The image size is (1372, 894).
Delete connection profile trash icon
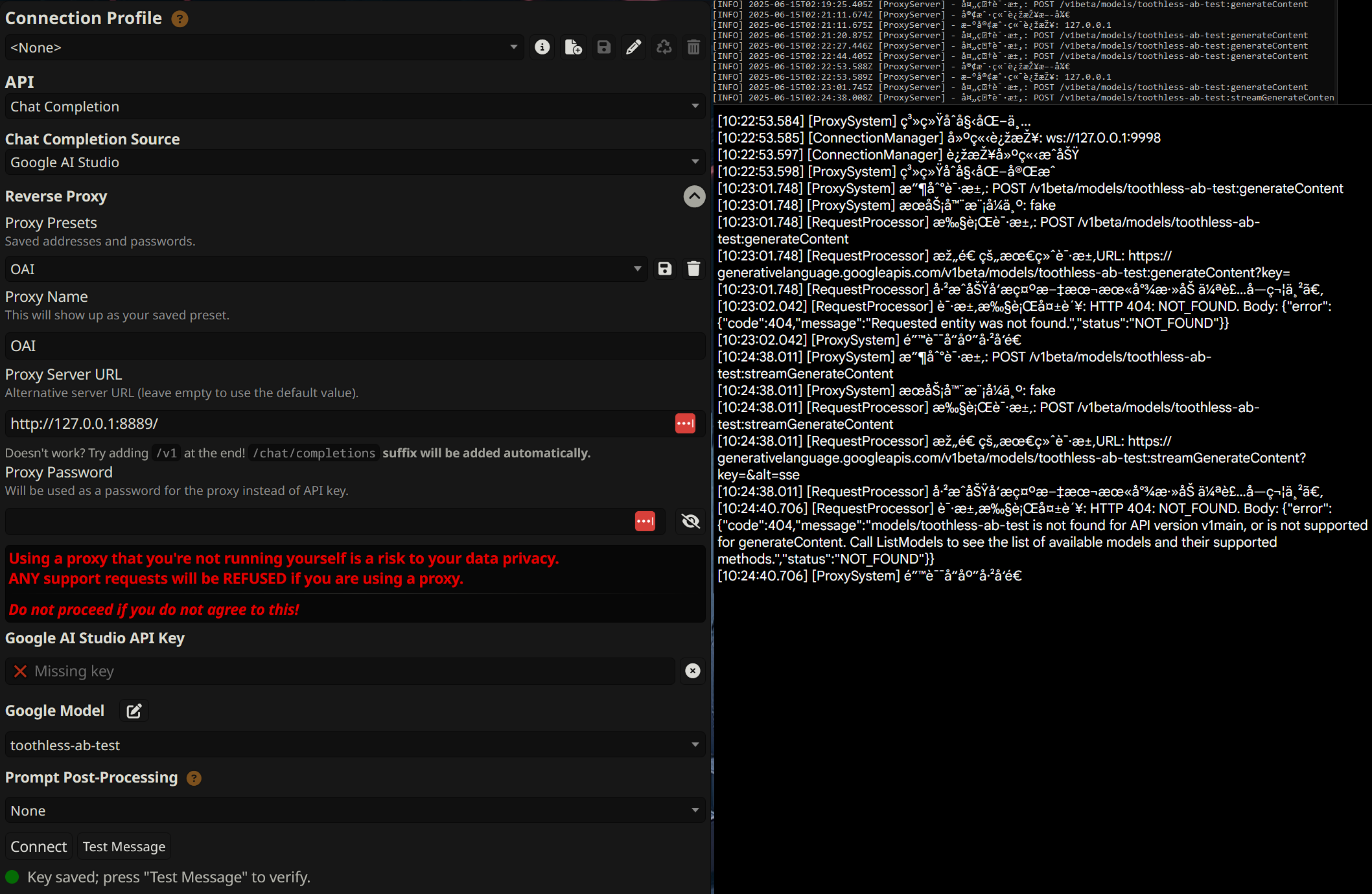[x=693, y=47]
